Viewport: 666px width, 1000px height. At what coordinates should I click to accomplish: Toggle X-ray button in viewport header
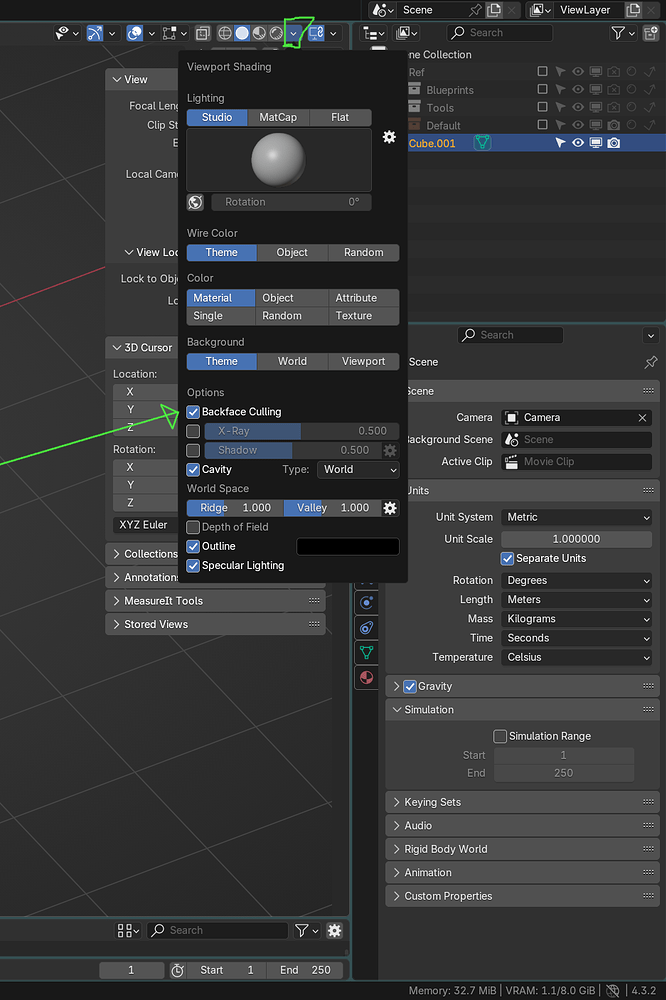point(203,33)
